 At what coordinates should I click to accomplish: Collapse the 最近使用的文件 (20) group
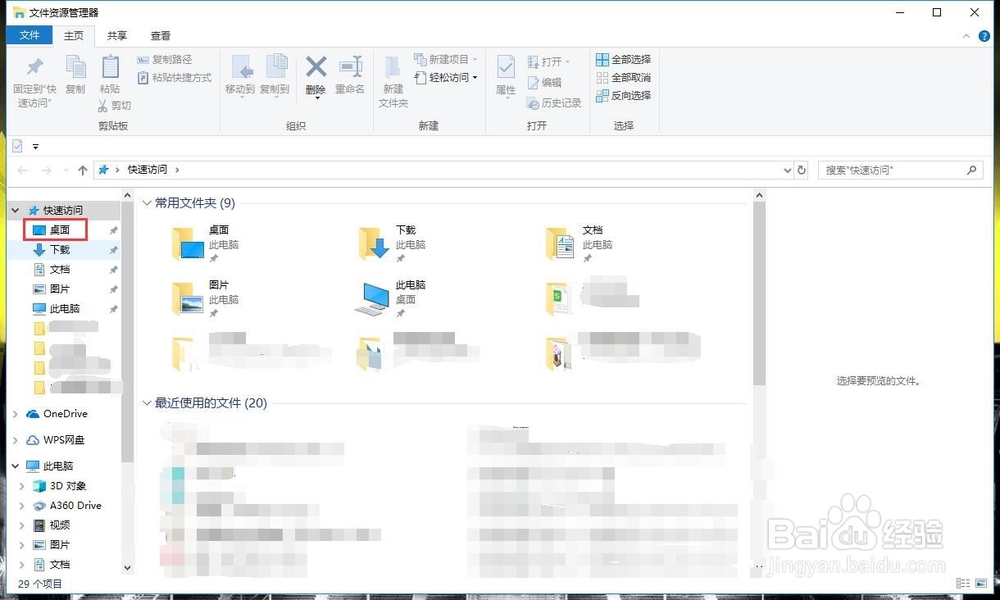(147, 403)
